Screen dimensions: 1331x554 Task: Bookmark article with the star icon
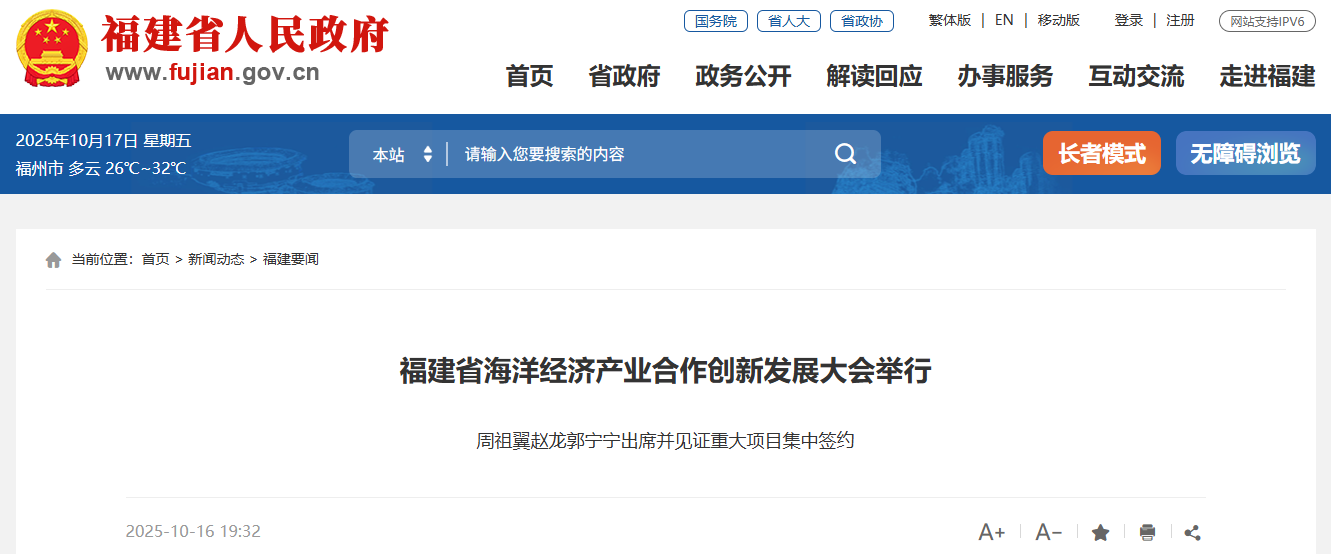[1100, 532]
